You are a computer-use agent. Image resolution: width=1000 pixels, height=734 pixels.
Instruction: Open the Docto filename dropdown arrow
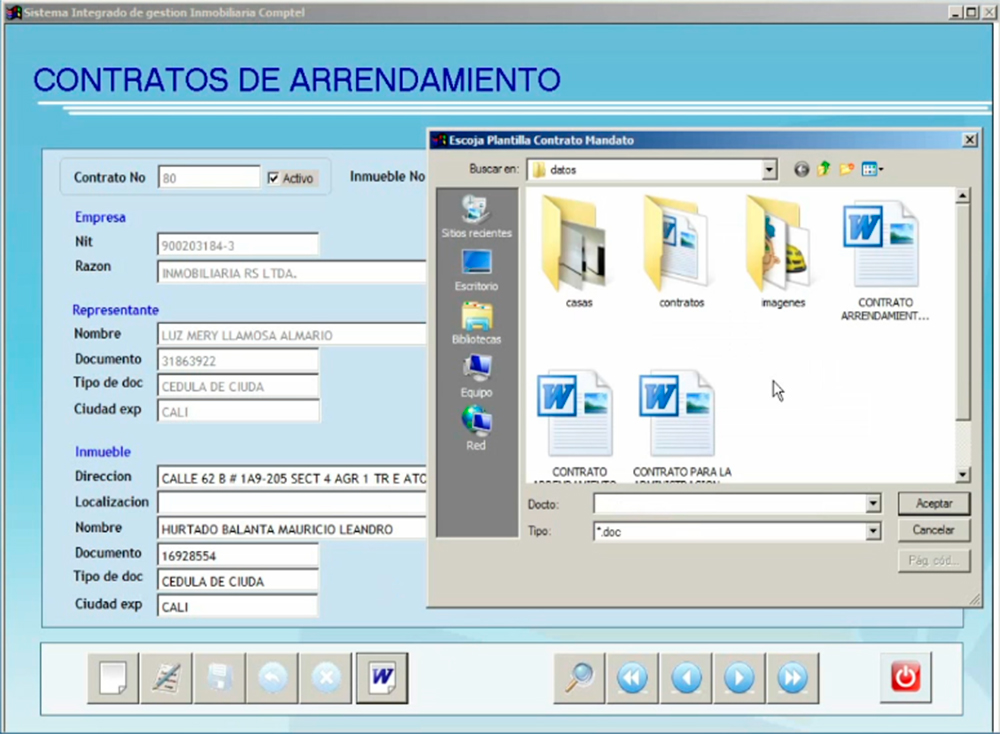click(x=873, y=504)
